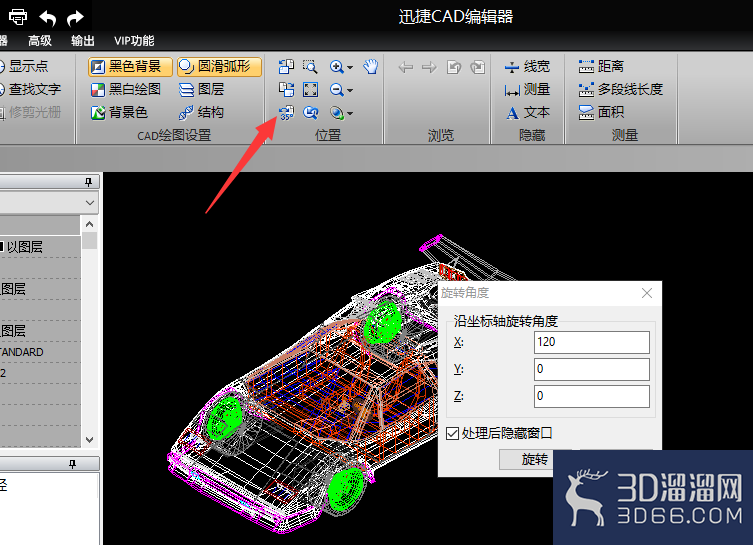Expand the 3D orbit dropdown arrow
This screenshot has width=753, height=545.
[x=350, y=114]
